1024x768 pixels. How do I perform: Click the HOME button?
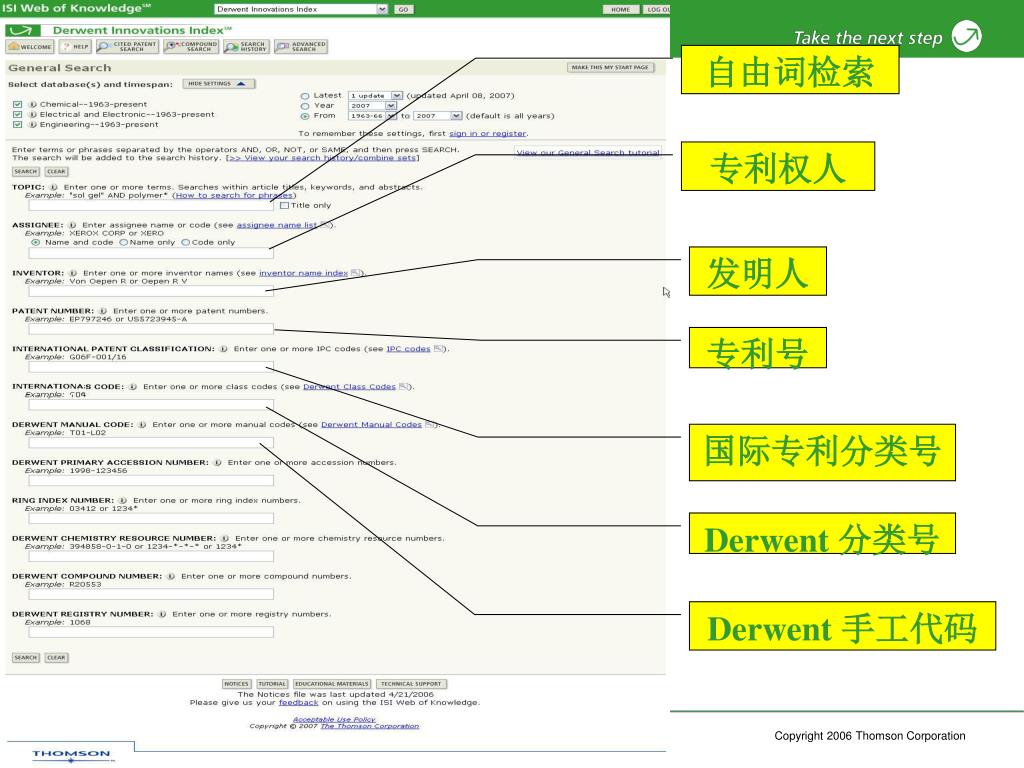(620, 9)
